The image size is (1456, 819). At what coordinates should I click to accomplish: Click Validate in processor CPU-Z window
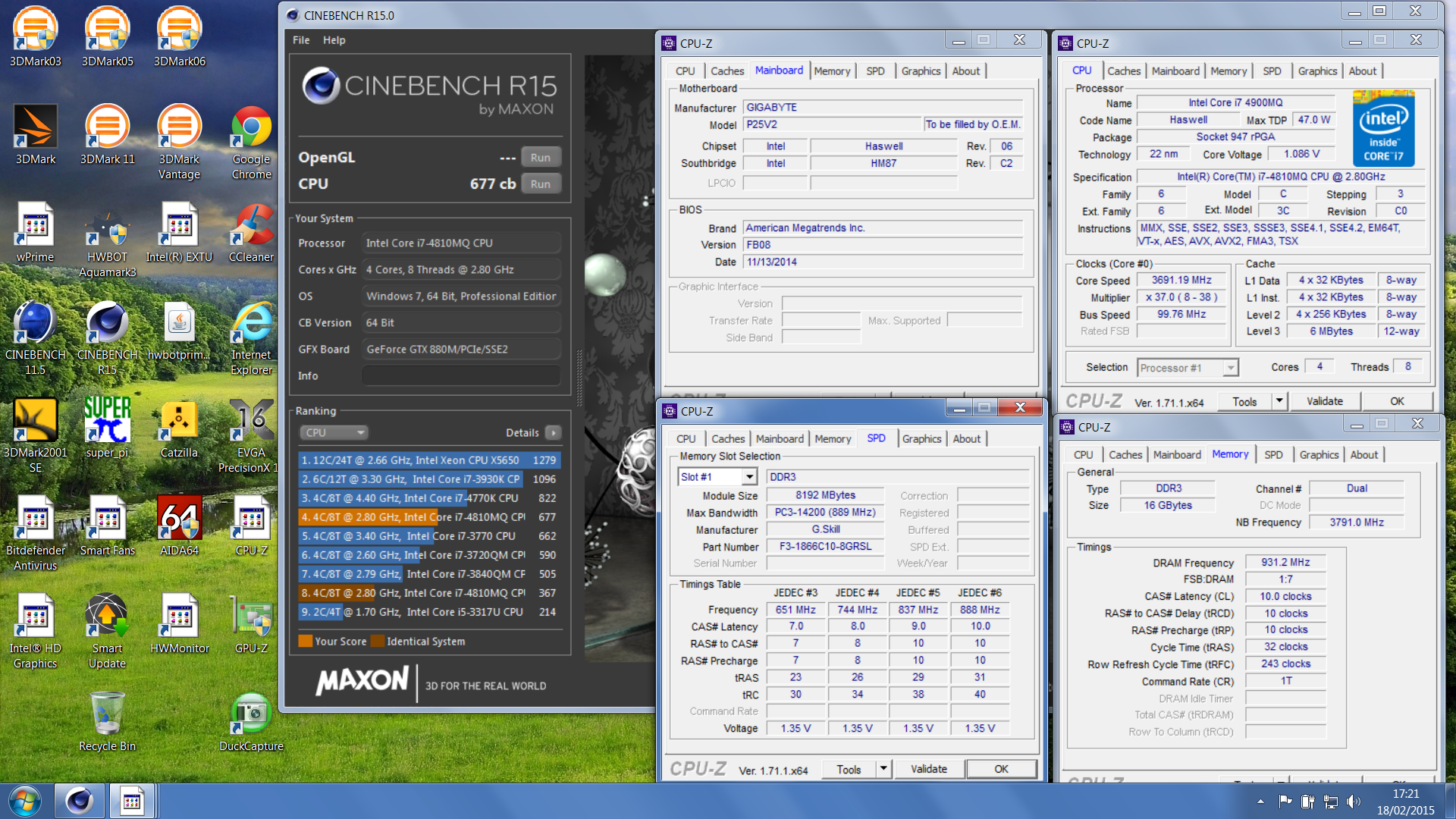[1324, 401]
